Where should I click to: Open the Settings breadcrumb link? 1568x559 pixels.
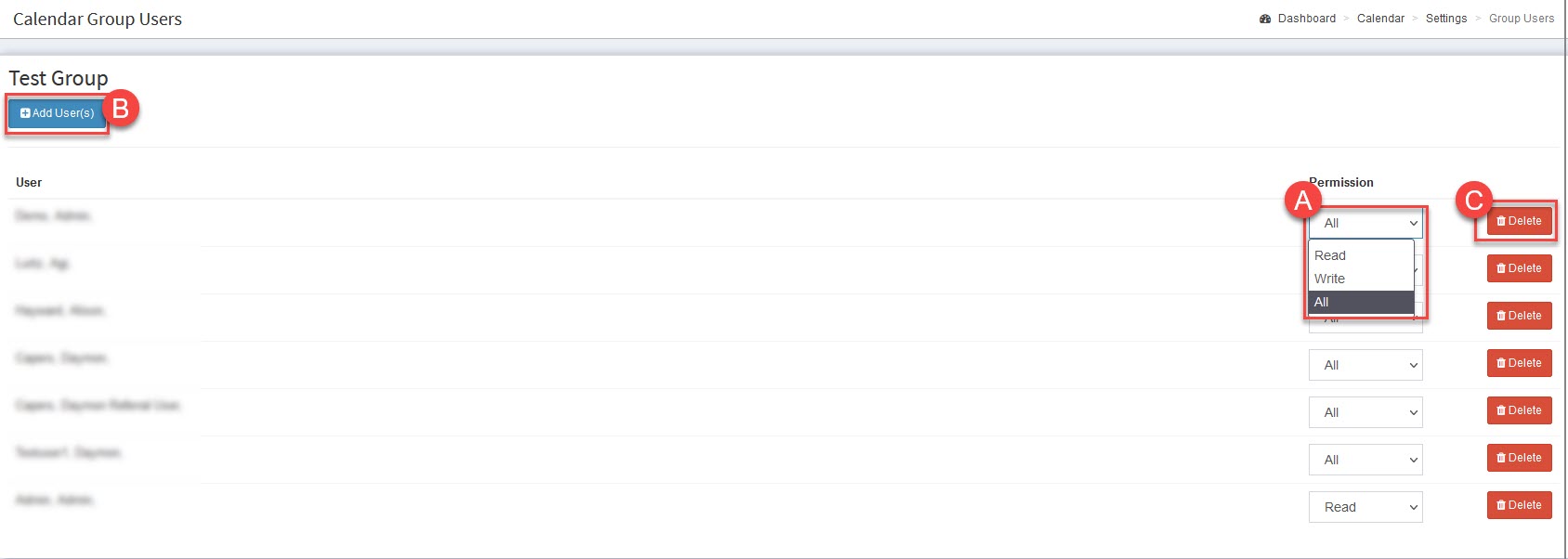coord(1446,19)
